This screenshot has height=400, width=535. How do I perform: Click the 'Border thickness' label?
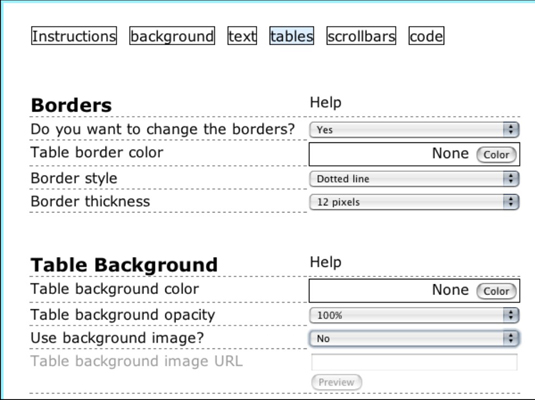pyautogui.click(x=90, y=201)
